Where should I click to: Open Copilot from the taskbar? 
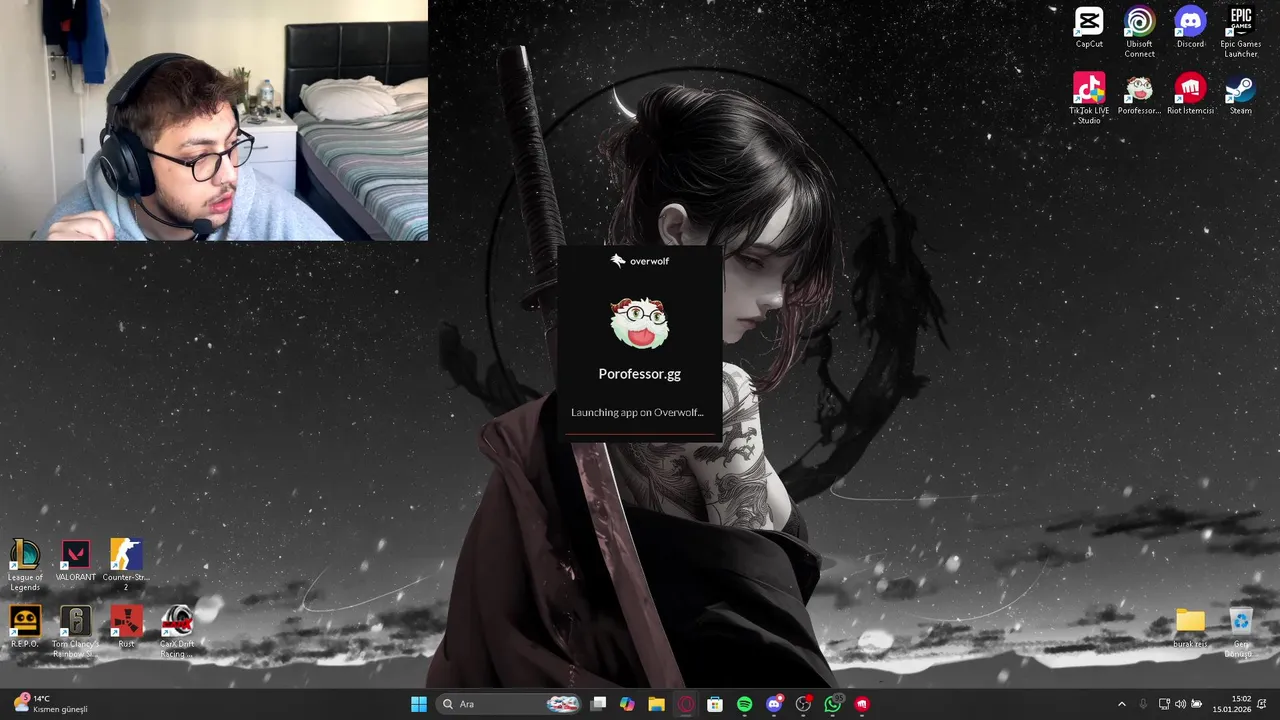click(627, 704)
